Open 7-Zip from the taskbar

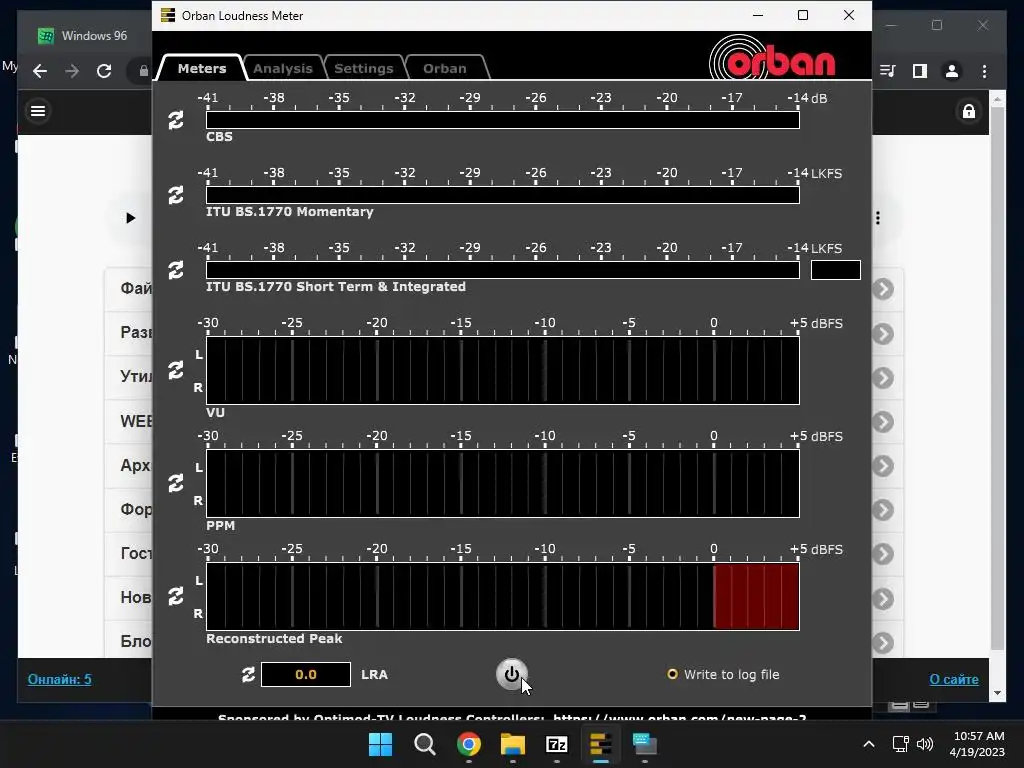(x=556, y=744)
